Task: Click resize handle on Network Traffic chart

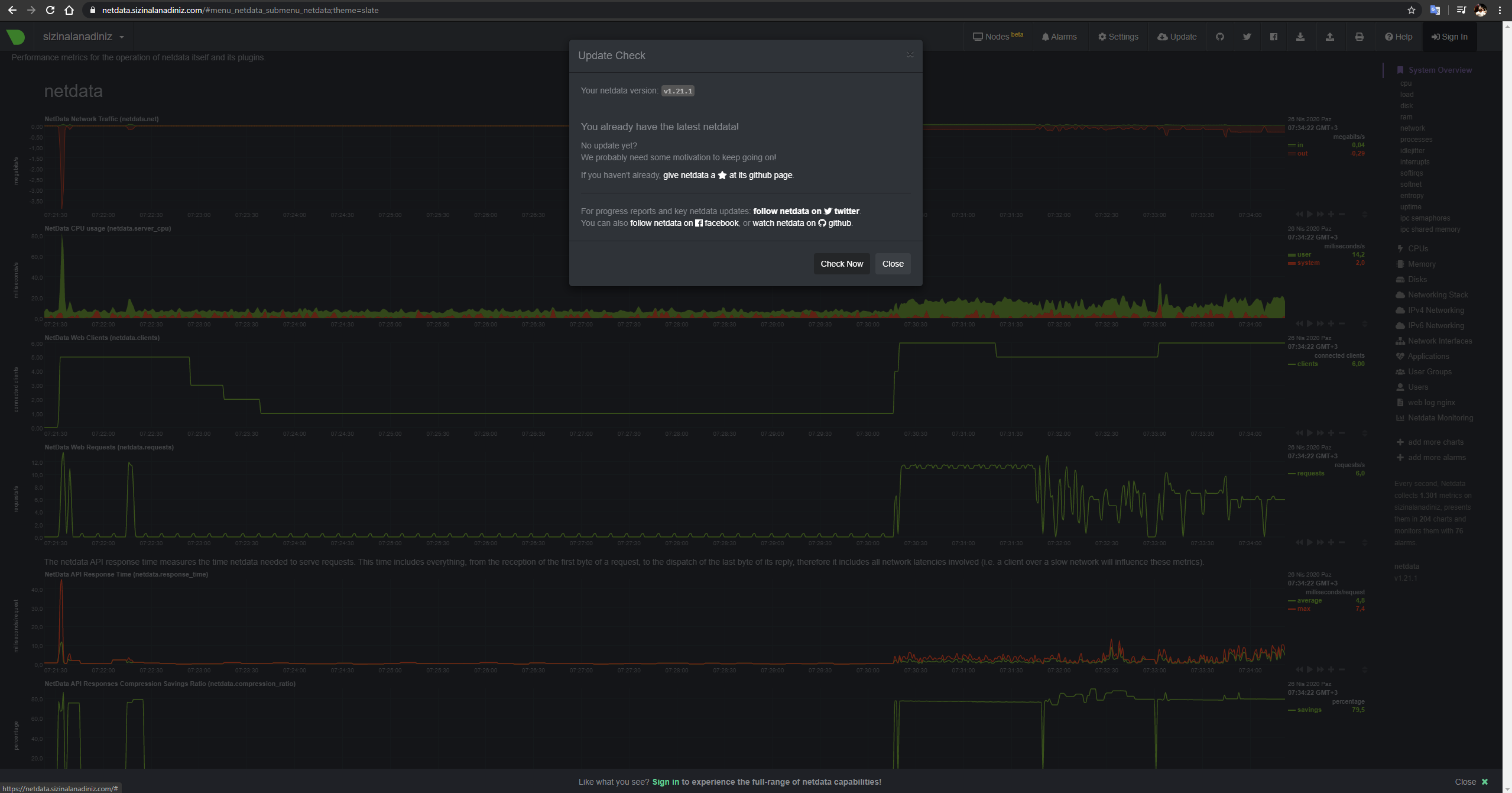Action: (x=1365, y=214)
